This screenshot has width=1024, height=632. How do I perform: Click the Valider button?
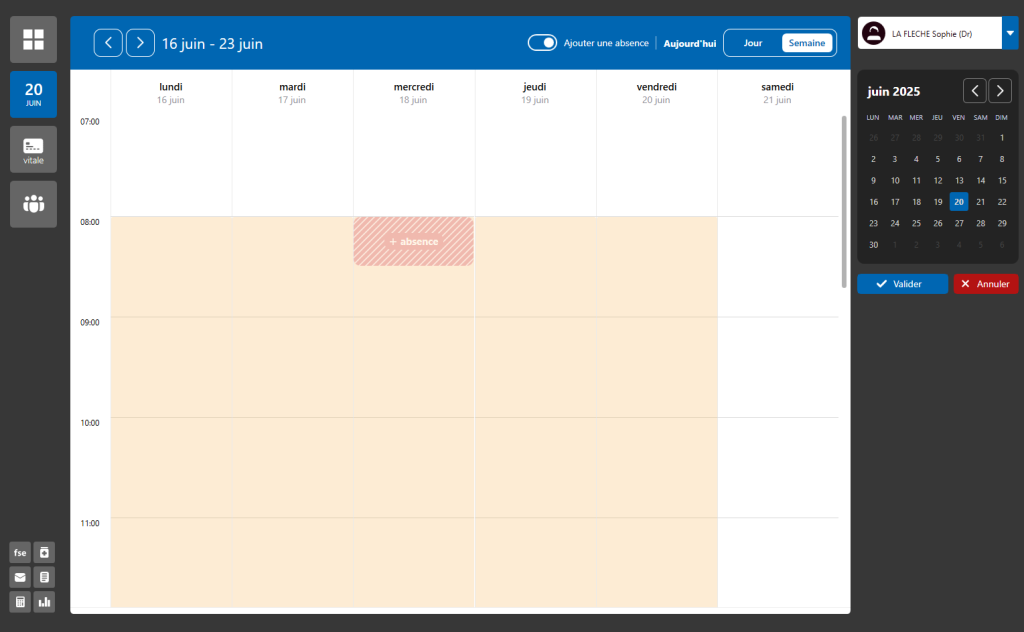click(x=901, y=283)
